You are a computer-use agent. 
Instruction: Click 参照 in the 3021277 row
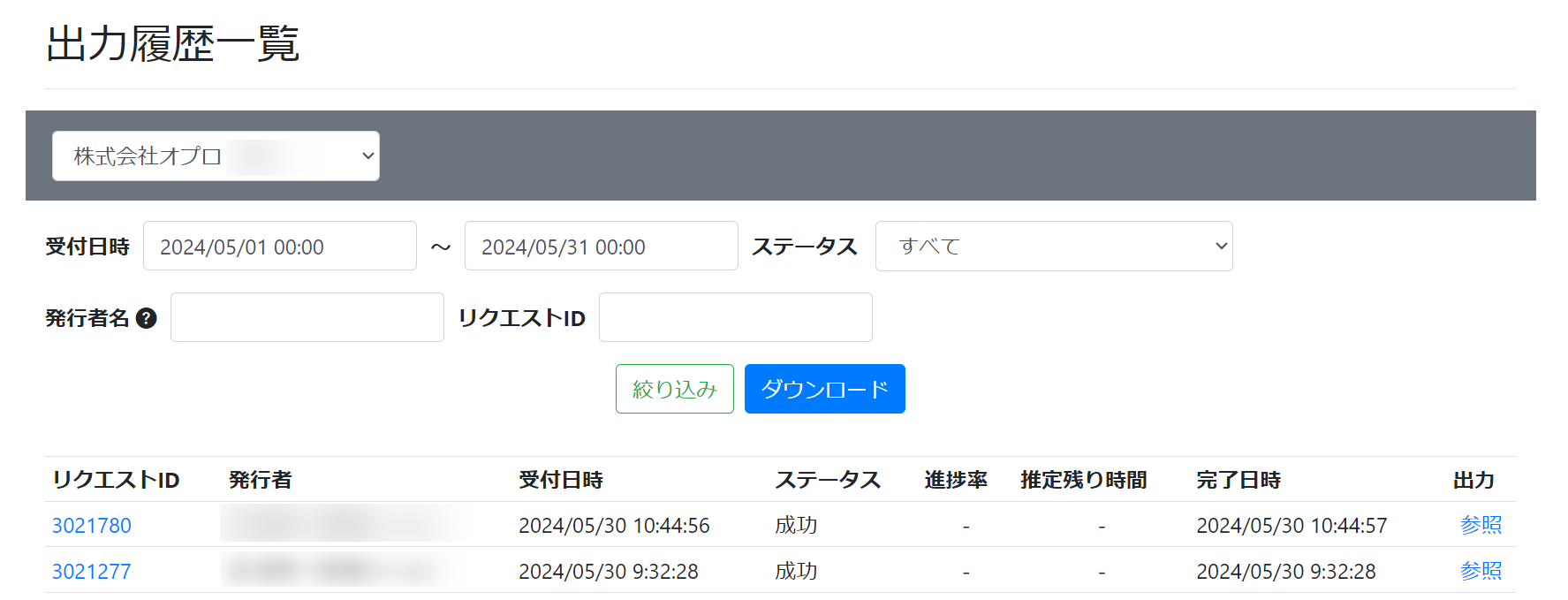1481,571
